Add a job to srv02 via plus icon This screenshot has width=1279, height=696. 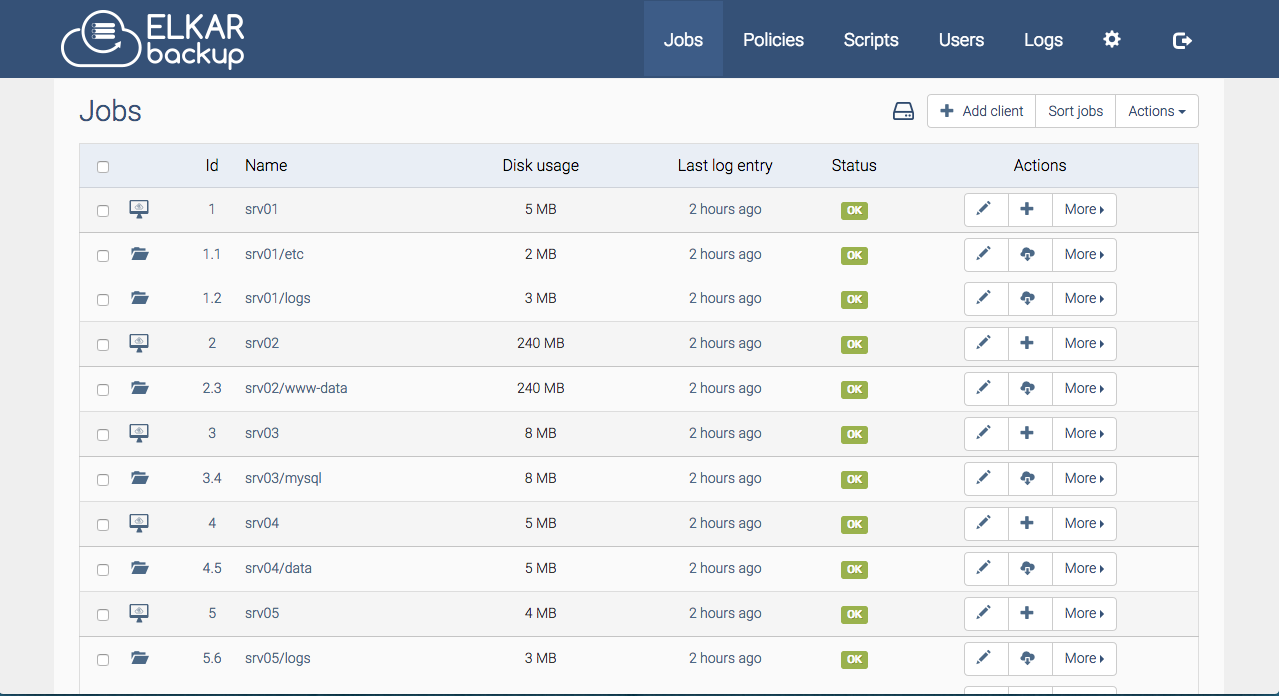(x=1029, y=343)
